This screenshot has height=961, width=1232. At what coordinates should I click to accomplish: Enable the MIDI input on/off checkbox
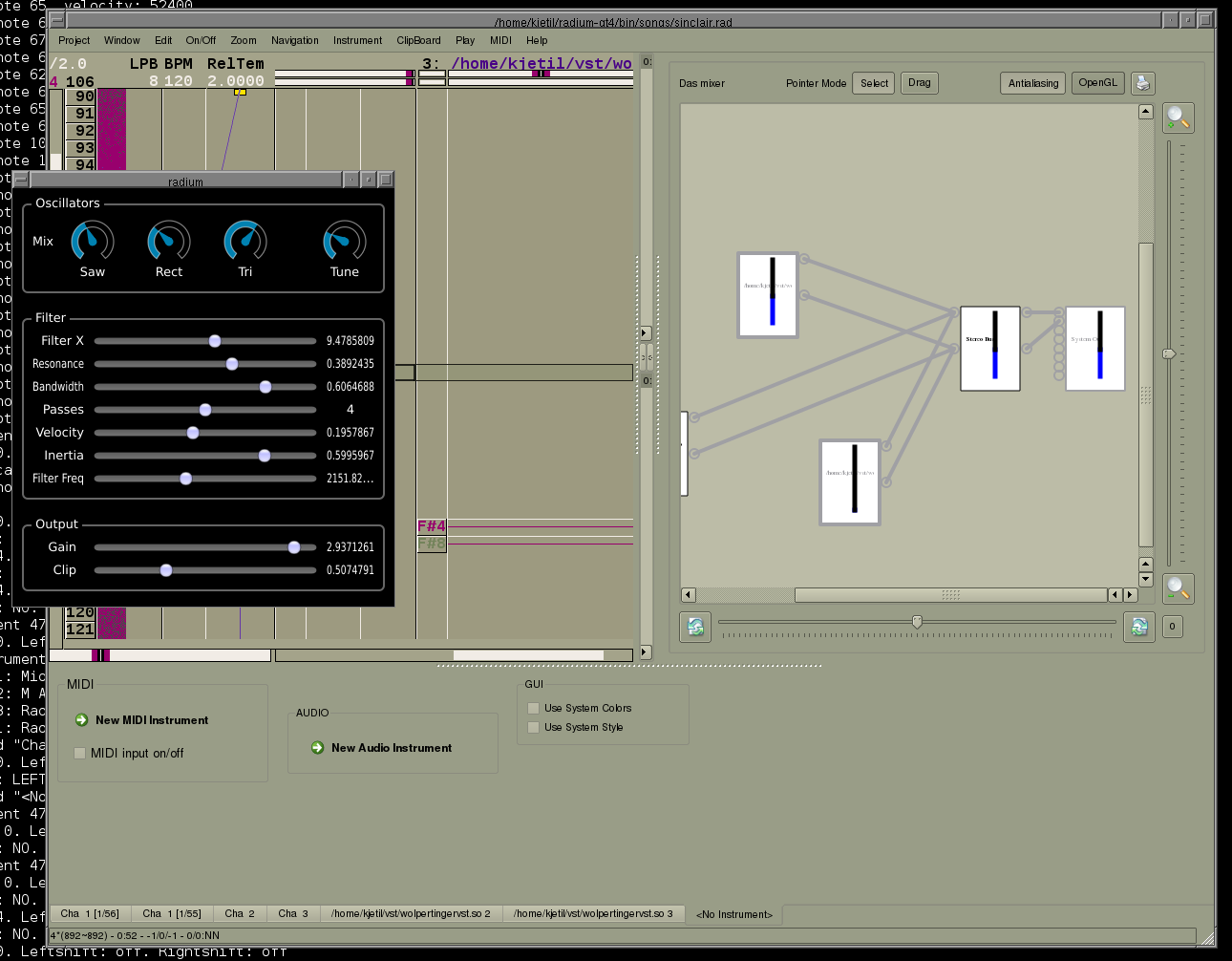[x=80, y=753]
